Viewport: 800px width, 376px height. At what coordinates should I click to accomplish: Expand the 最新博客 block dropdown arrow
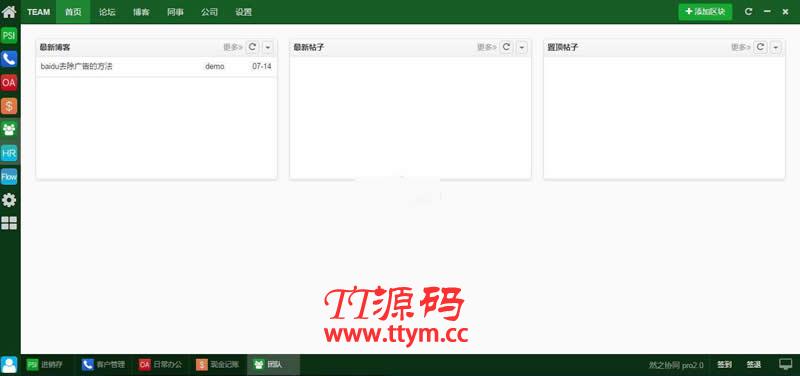point(268,47)
